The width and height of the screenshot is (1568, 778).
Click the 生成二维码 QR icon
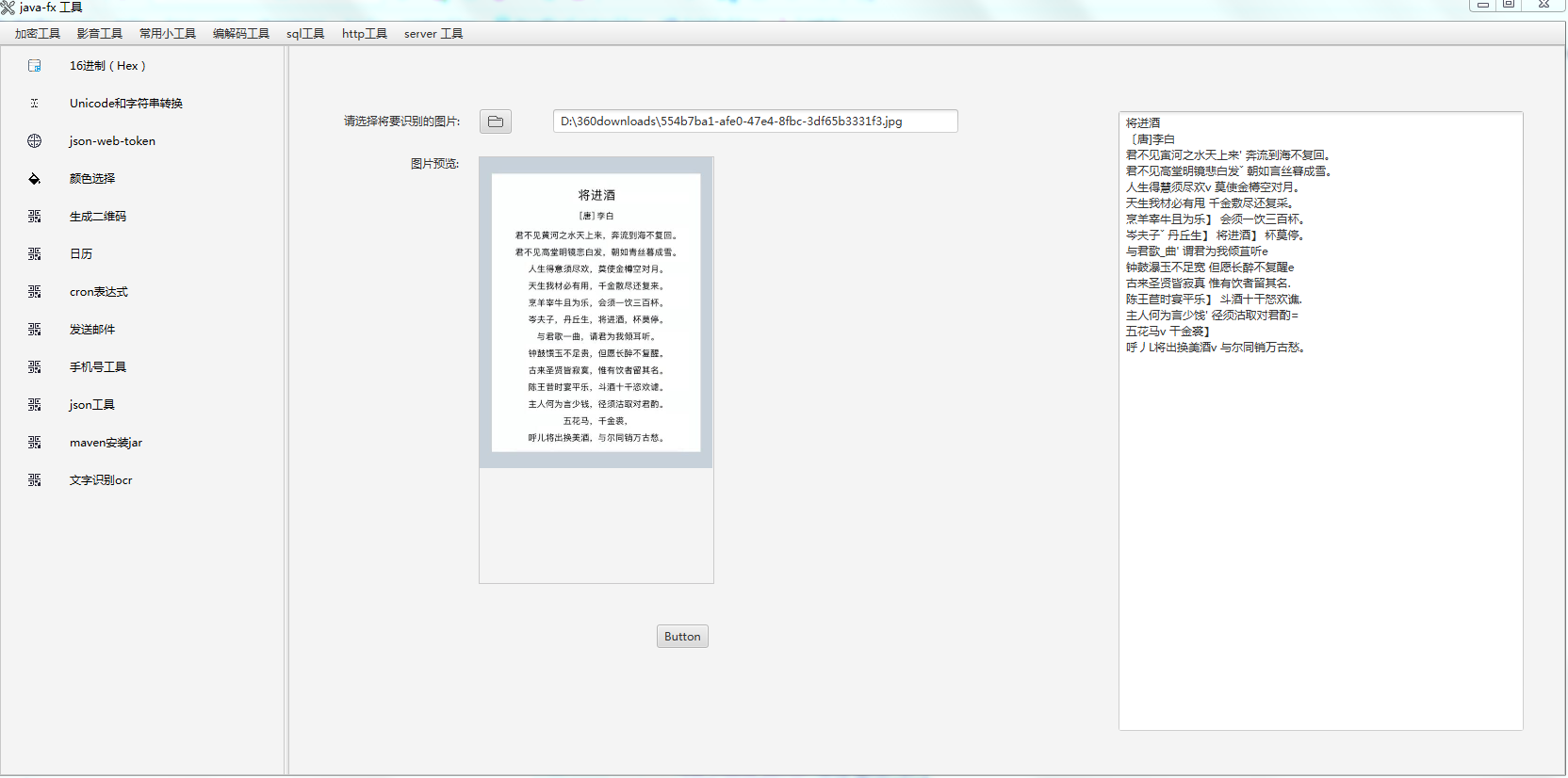point(35,217)
